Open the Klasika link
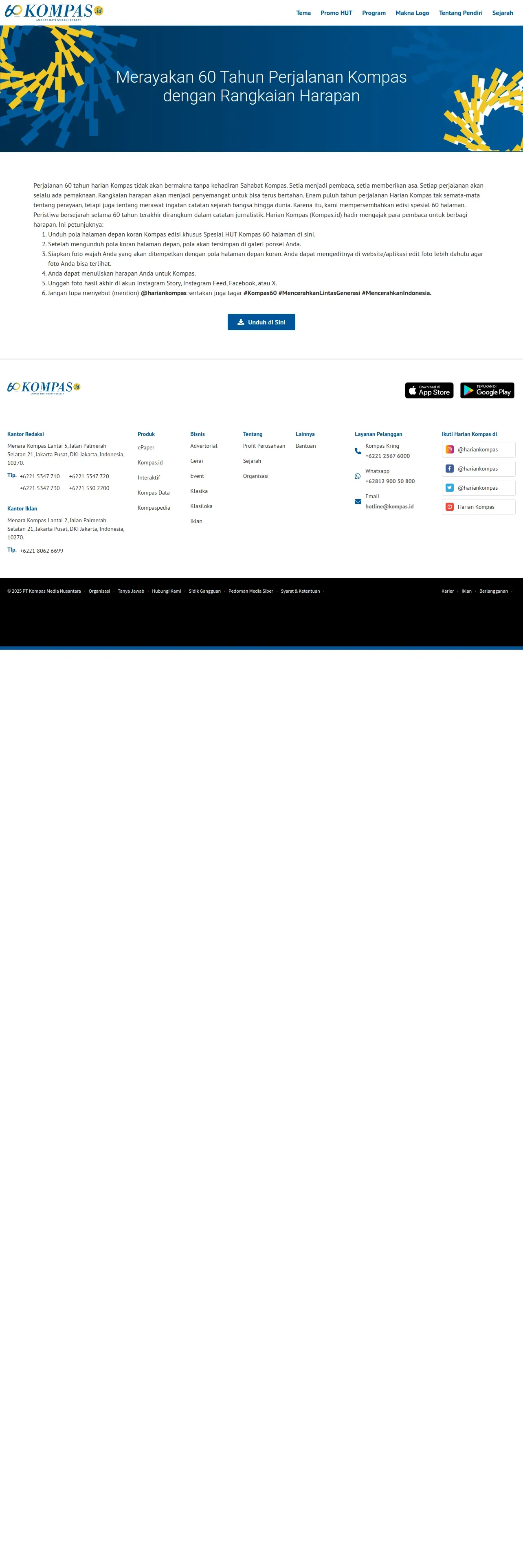 coord(198,491)
